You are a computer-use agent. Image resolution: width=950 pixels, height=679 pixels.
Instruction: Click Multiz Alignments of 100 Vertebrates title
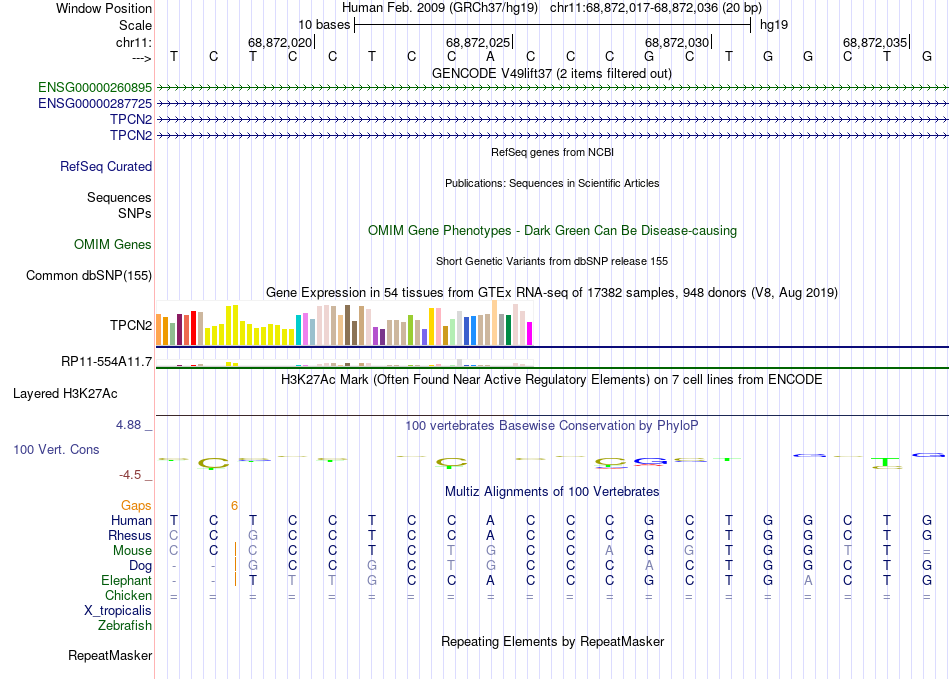pos(552,491)
